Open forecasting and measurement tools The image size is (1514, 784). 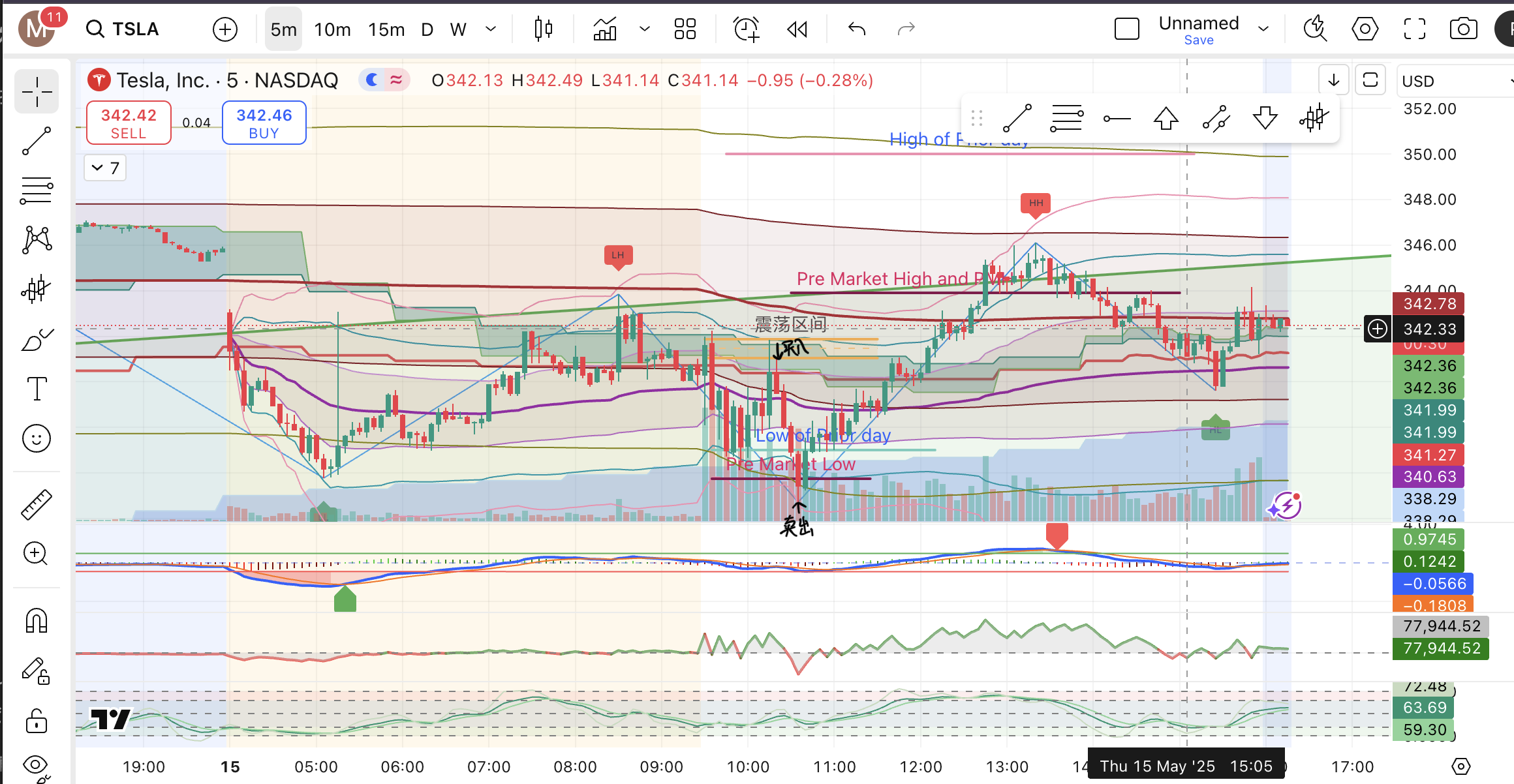[x=37, y=289]
